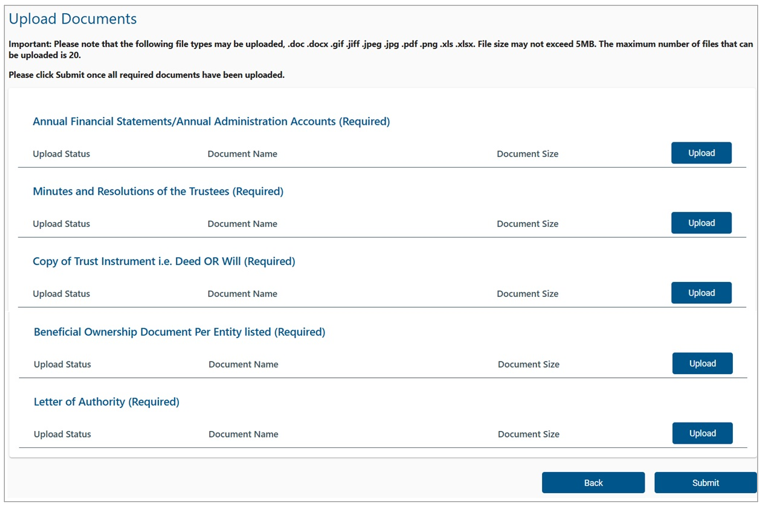Upload Beneficial Ownership Document
This screenshot has height=507, width=760.
(702, 363)
